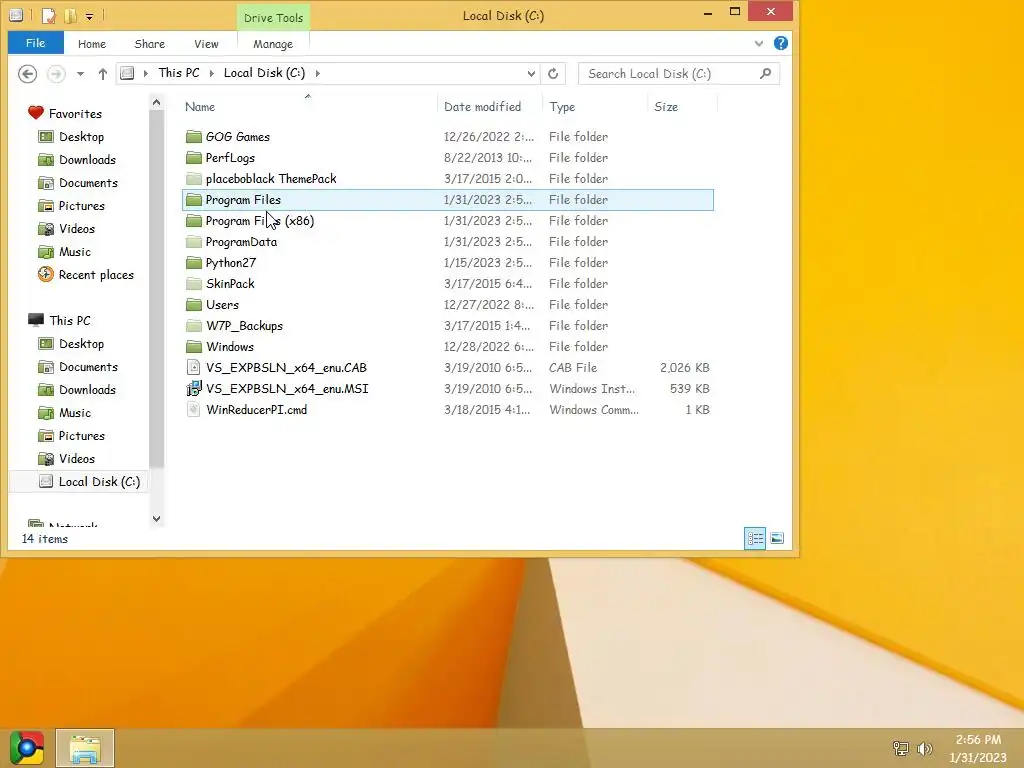Switch to large icons view layout
The width and height of the screenshot is (1024, 768).
click(x=776, y=538)
